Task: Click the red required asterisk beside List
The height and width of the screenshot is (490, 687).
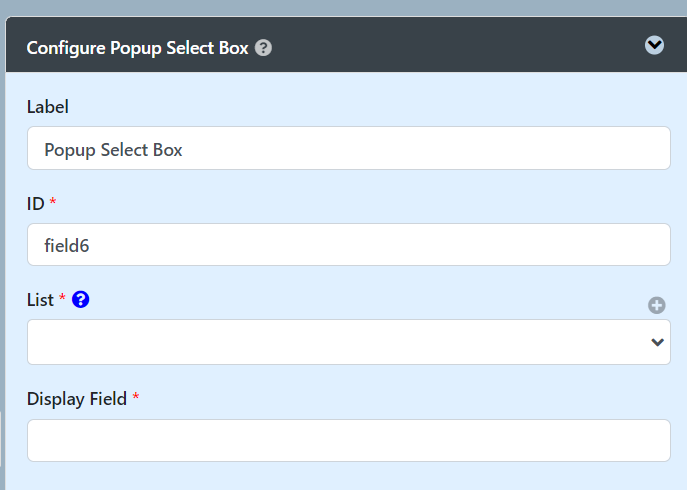Action: point(62,298)
